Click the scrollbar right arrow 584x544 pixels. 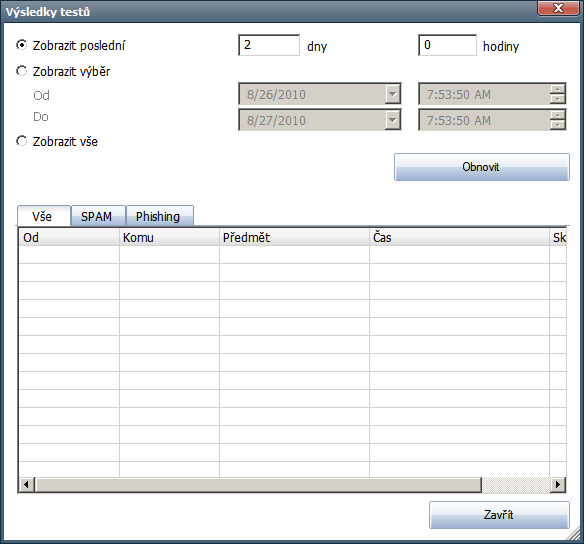tap(558, 484)
